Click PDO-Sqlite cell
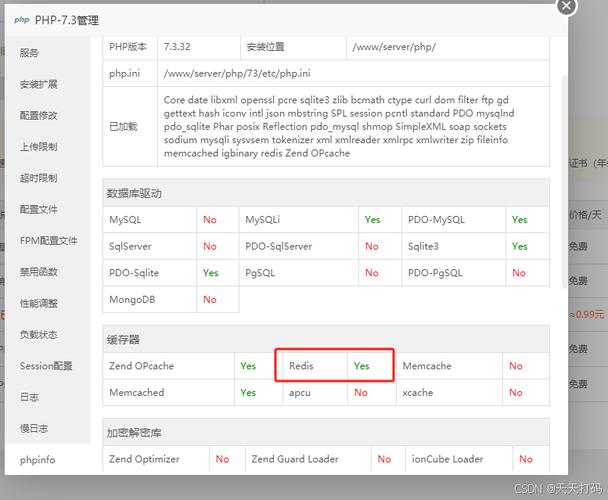 tap(150, 273)
